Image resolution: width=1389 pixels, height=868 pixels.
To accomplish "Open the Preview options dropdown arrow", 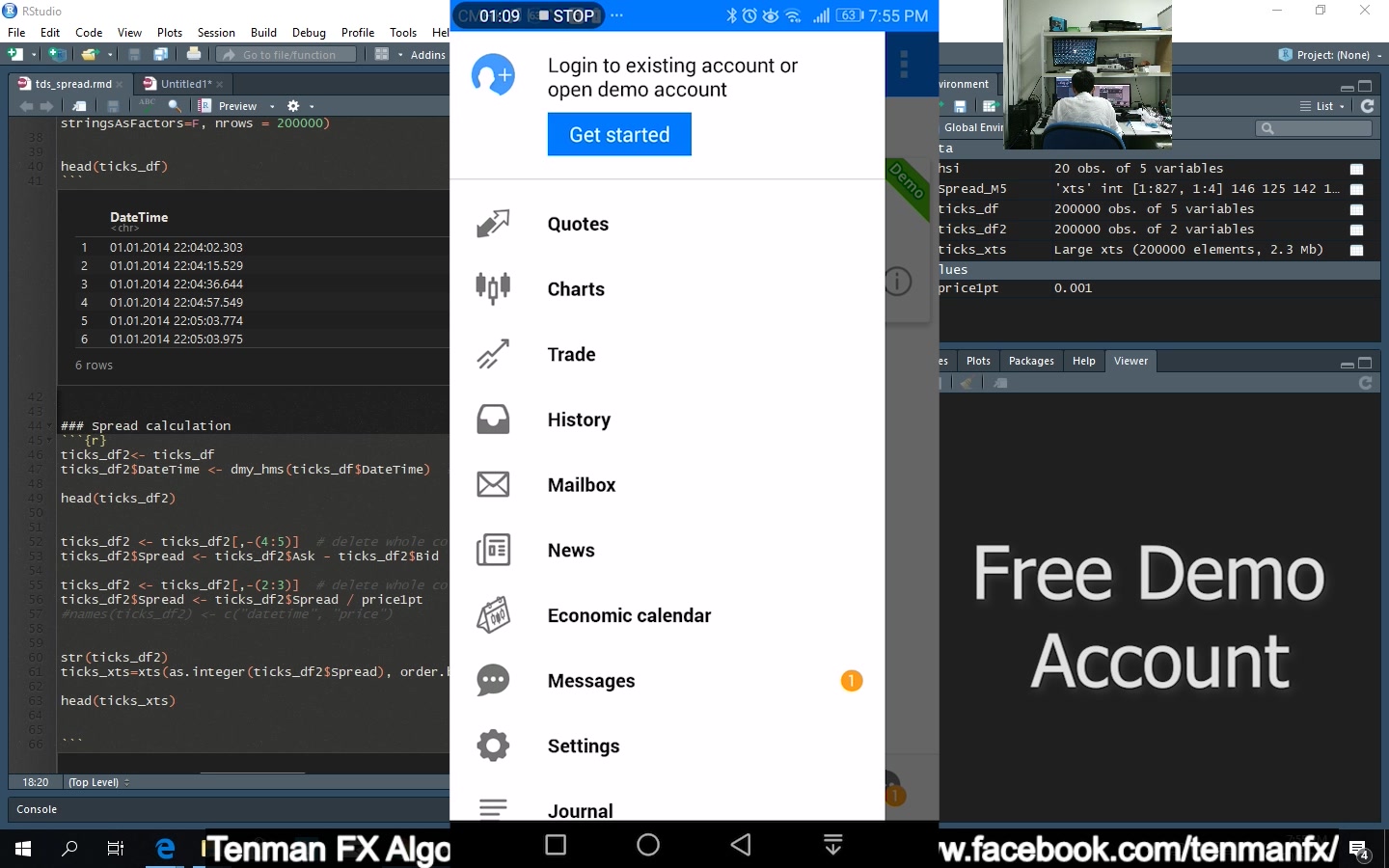I will pos(272,106).
